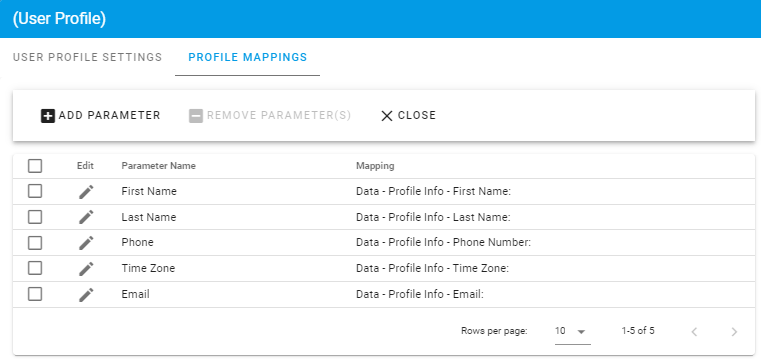Click the Mapping column header

[x=375, y=166]
